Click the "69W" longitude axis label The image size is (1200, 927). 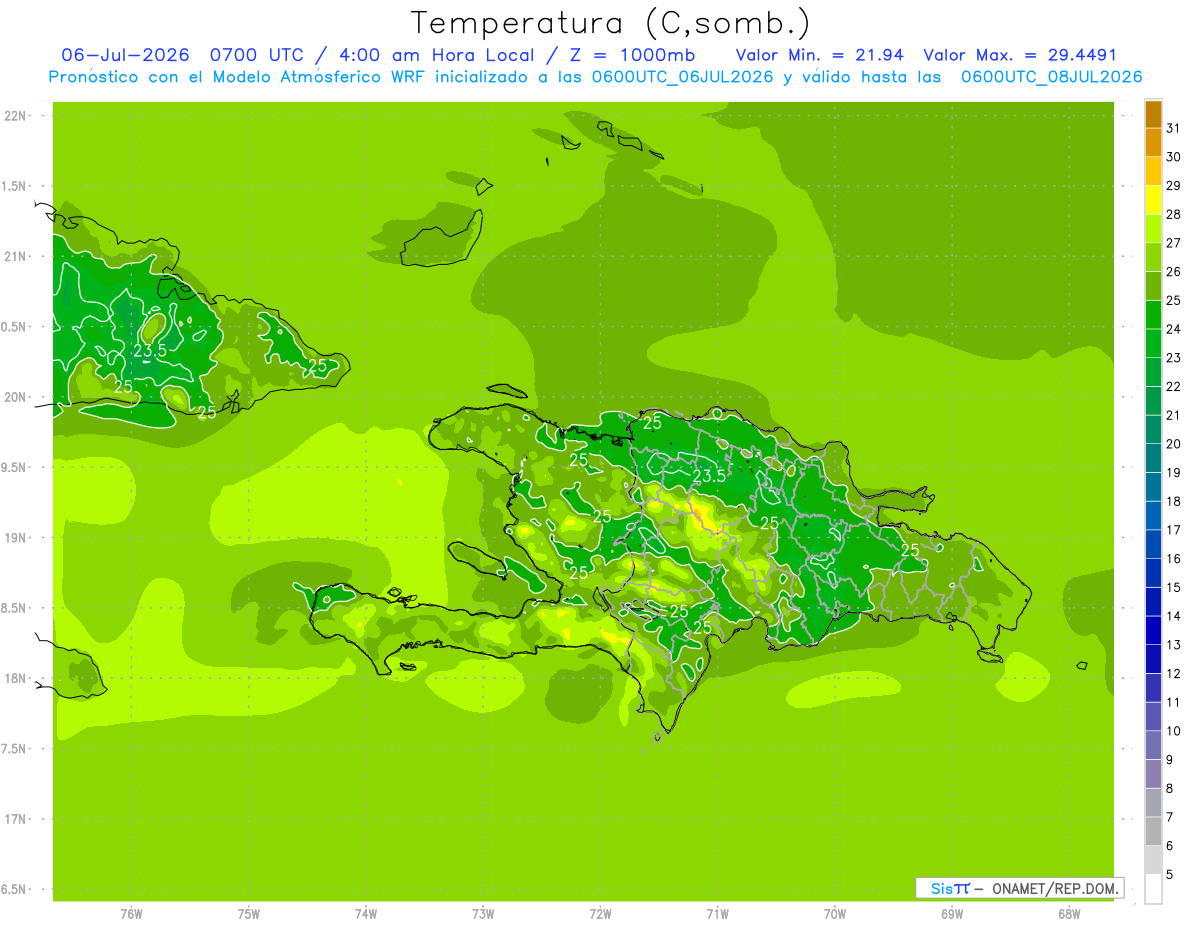[952, 914]
